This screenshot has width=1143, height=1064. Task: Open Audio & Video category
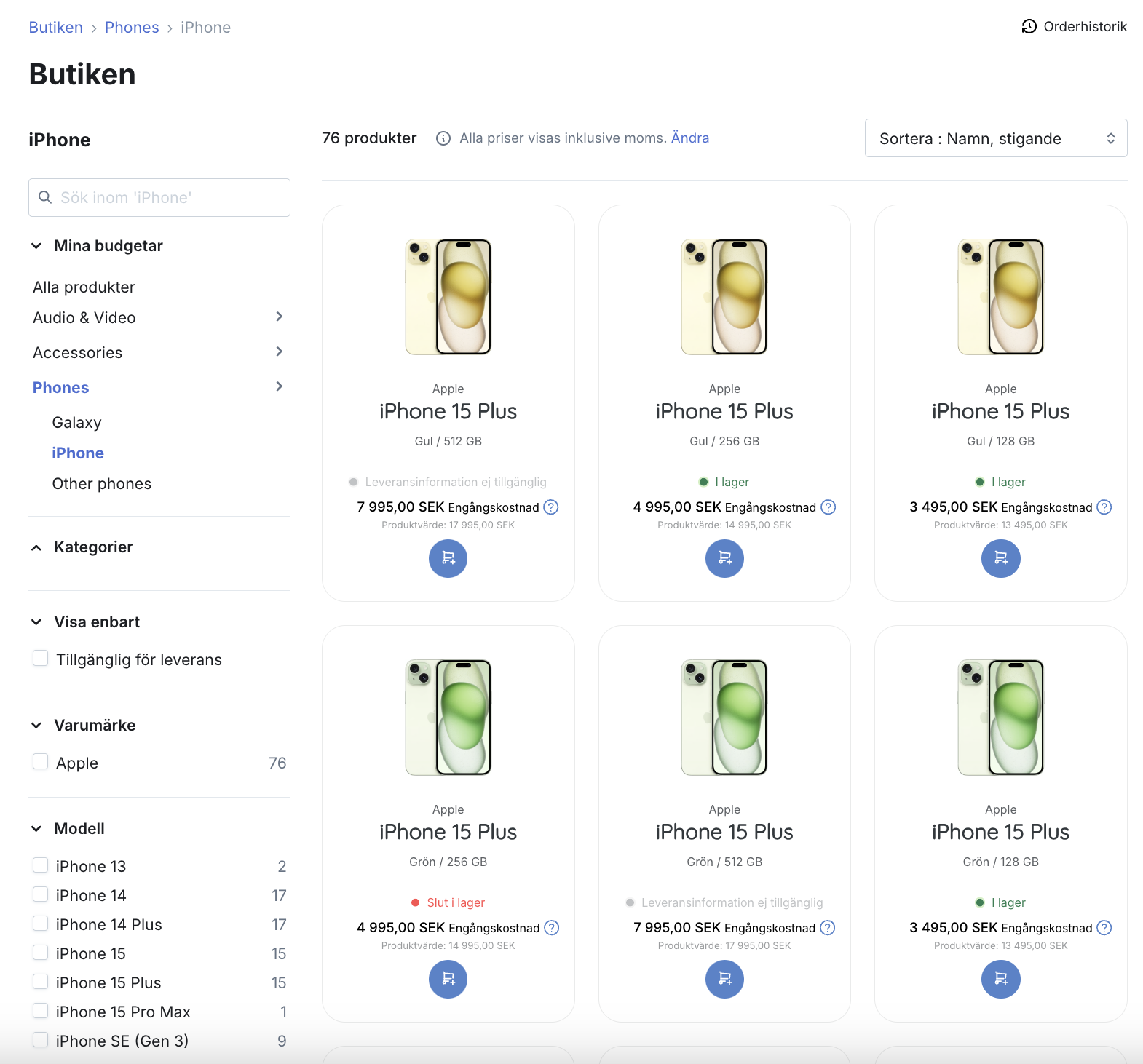pyautogui.click(x=84, y=318)
